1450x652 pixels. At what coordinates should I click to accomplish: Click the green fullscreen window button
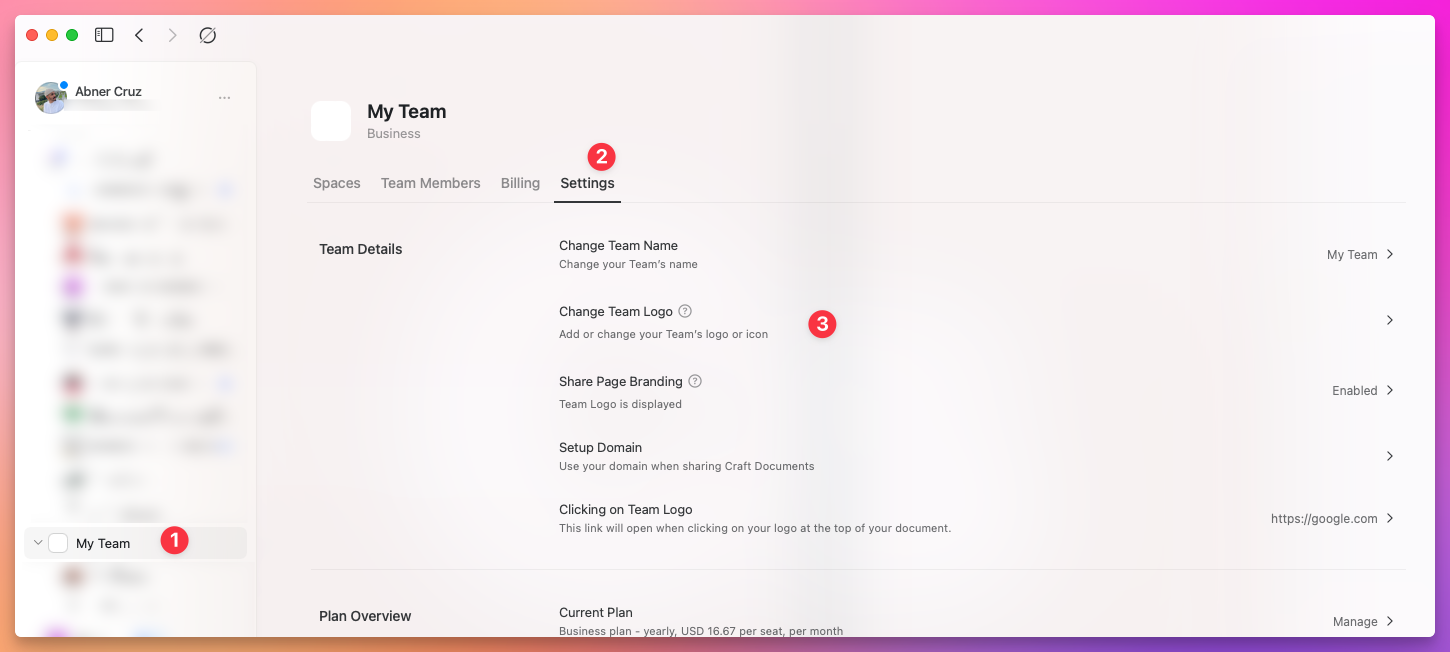72,35
